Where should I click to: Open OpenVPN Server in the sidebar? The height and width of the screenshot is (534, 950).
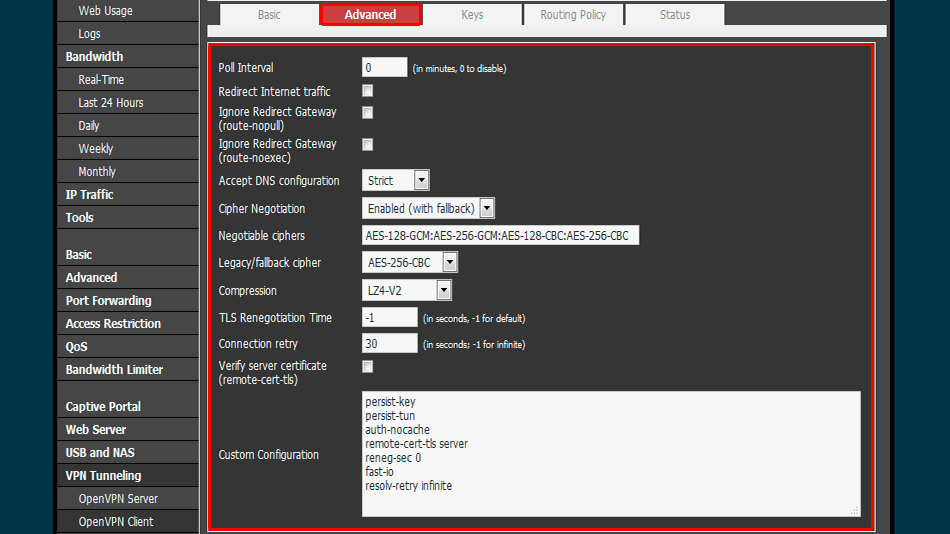click(x=118, y=498)
